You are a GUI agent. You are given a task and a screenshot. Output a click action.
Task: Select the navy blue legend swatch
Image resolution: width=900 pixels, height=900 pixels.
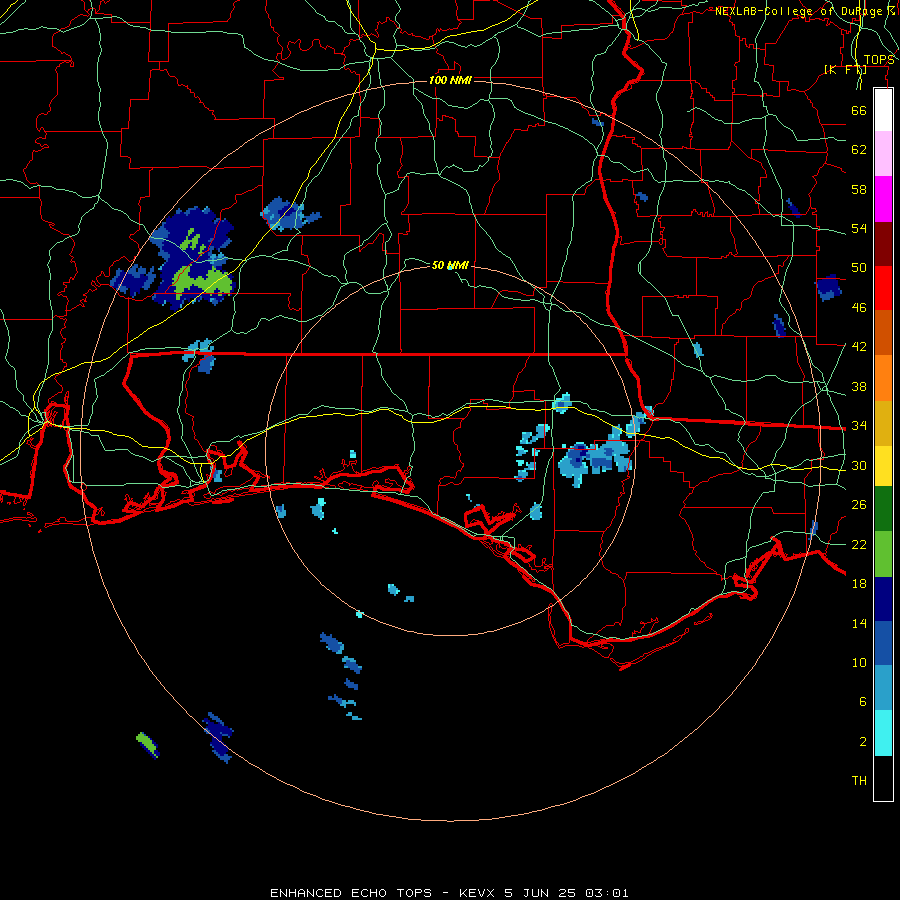[883, 599]
